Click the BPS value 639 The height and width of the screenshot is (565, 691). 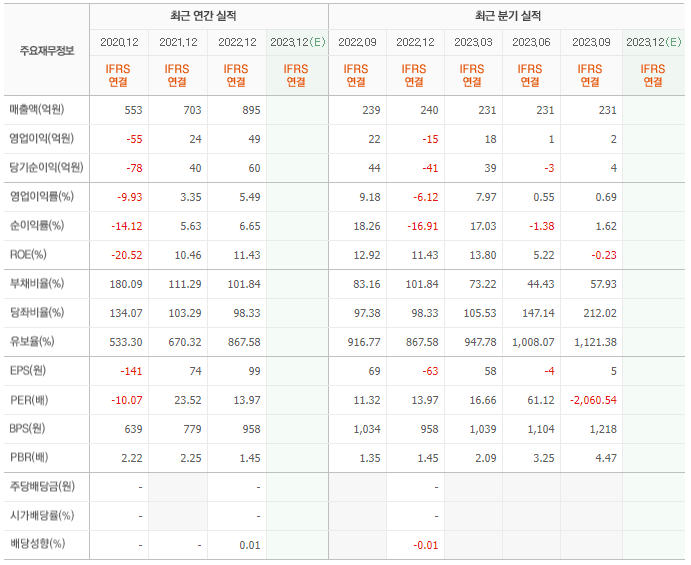point(134,430)
